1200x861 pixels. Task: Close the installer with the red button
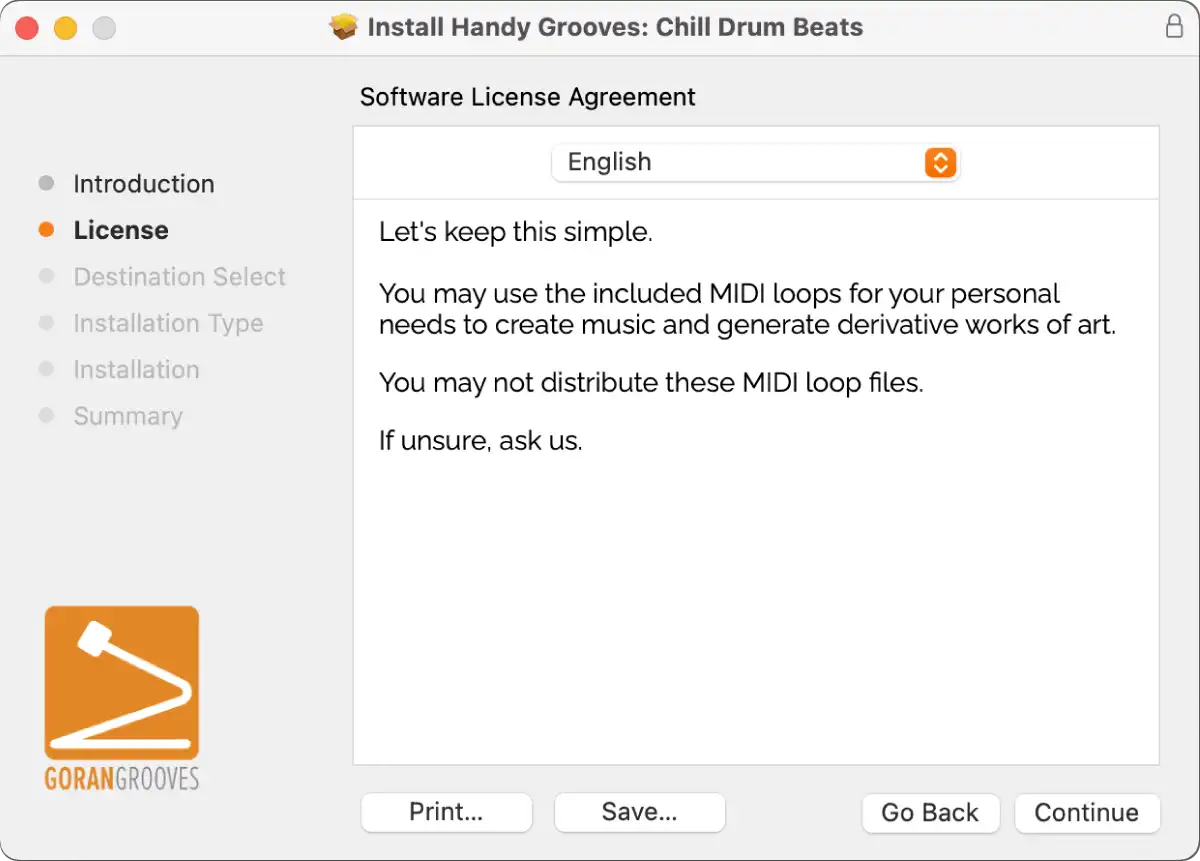point(27,28)
